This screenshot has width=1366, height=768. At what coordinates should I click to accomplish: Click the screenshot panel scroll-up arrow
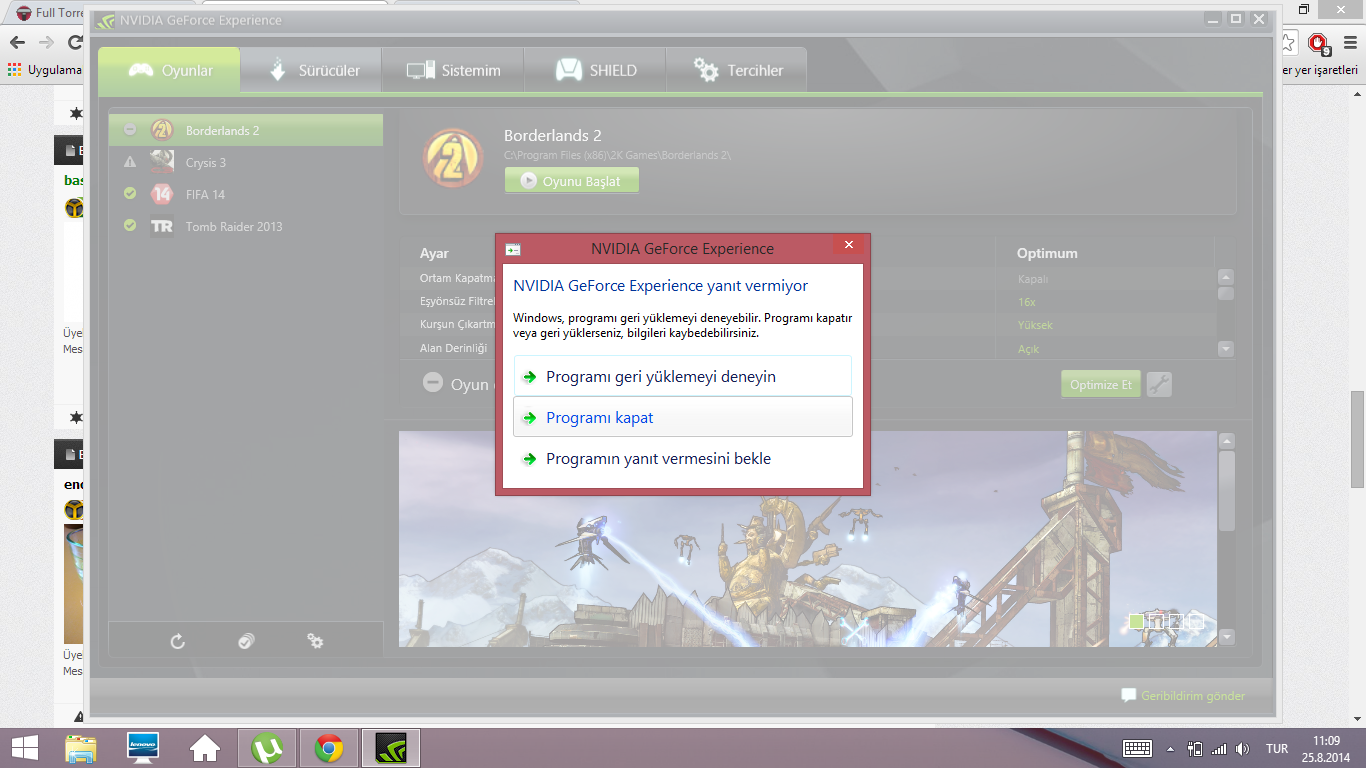pyautogui.click(x=1227, y=441)
